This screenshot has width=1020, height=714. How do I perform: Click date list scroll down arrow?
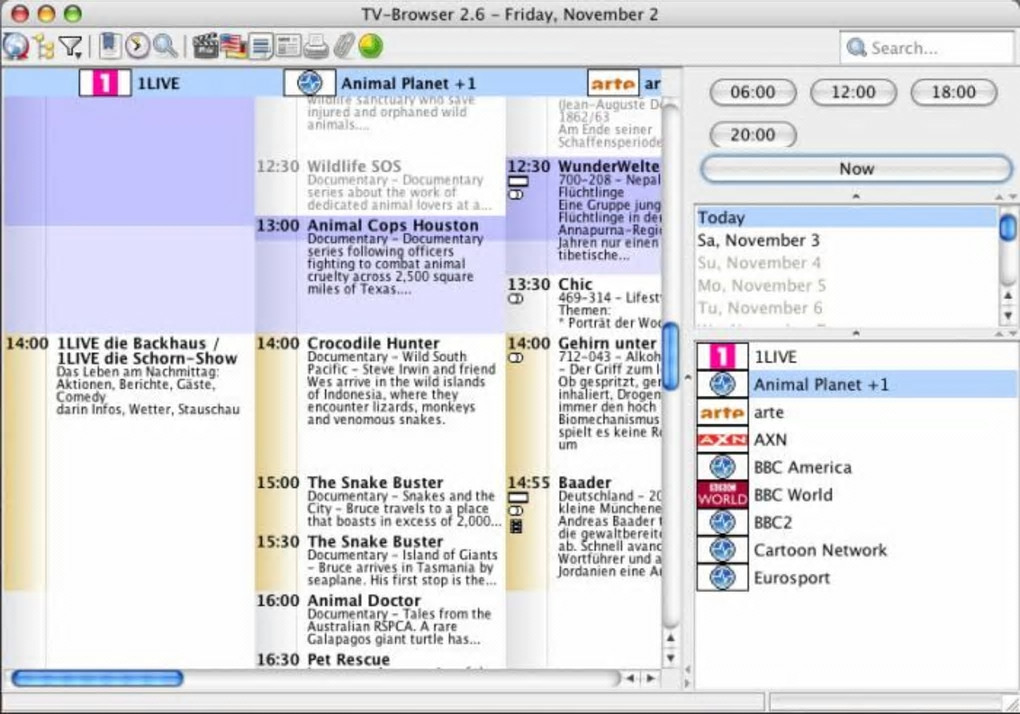tap(1008, 317)
